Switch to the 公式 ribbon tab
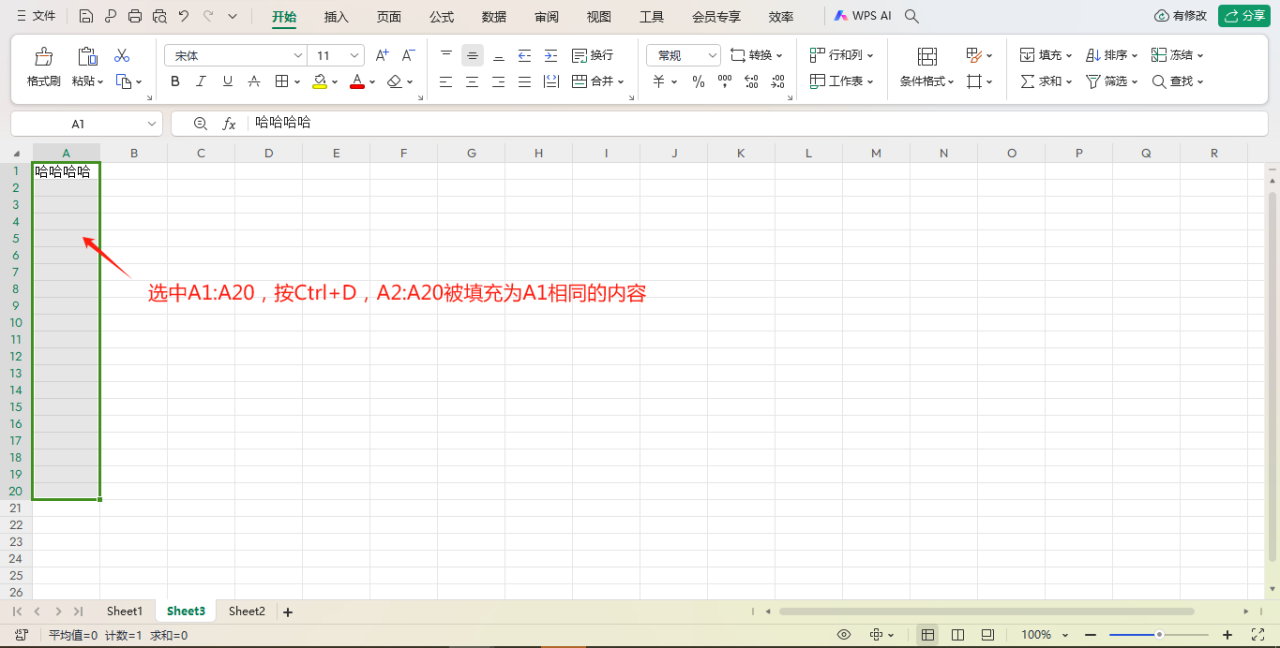This screenshot has width=1280, height=648. pos(441,17)
